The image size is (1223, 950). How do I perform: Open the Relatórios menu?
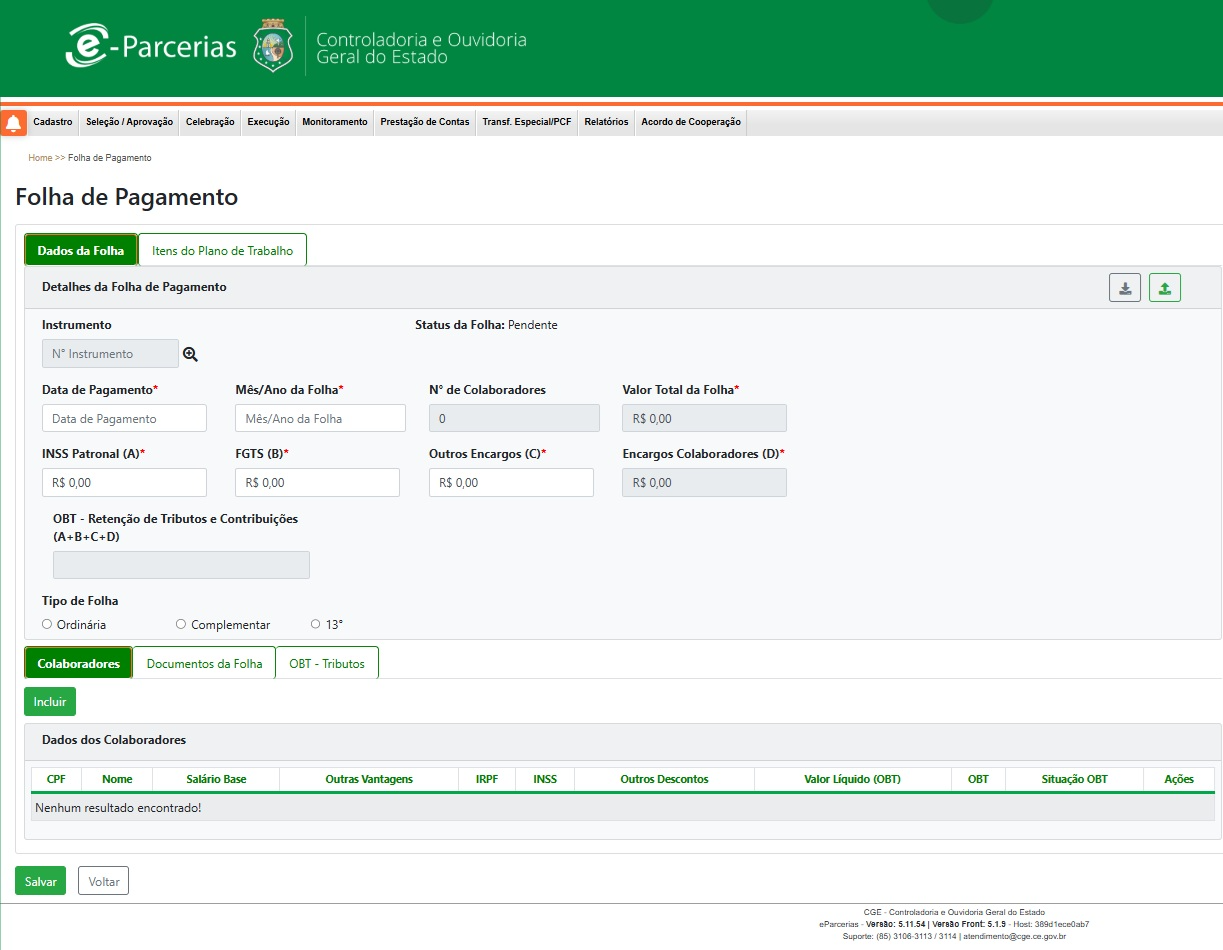pyautogui.click(x=606, y=121)
